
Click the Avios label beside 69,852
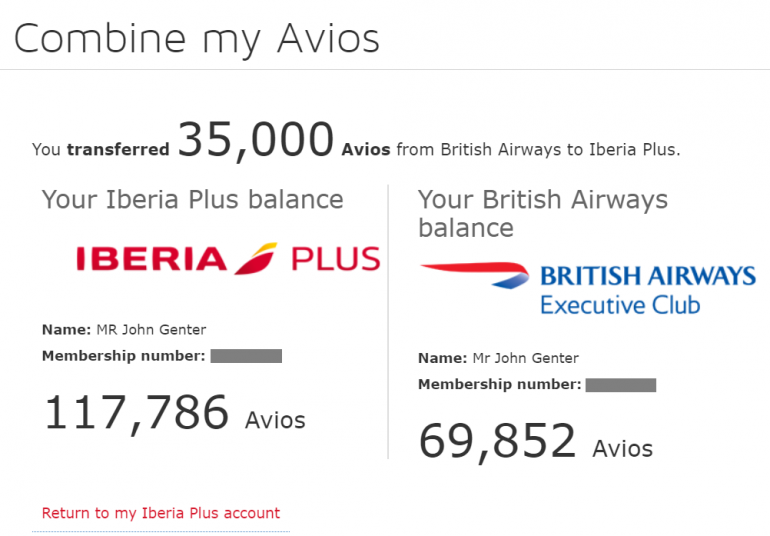tap(622, 448)
